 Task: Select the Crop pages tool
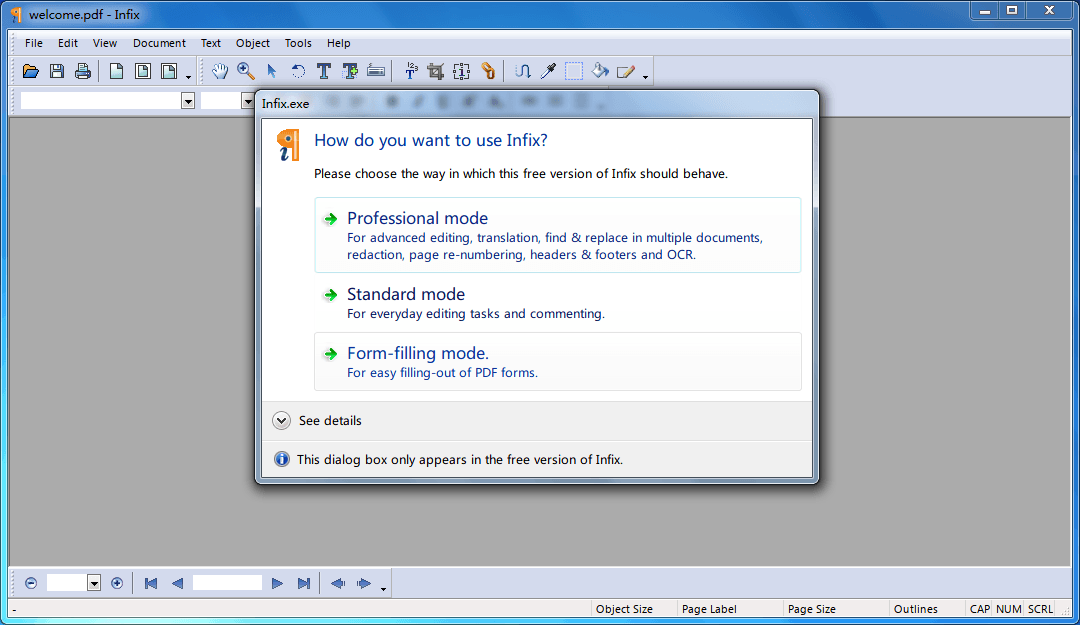click(436, 71)
